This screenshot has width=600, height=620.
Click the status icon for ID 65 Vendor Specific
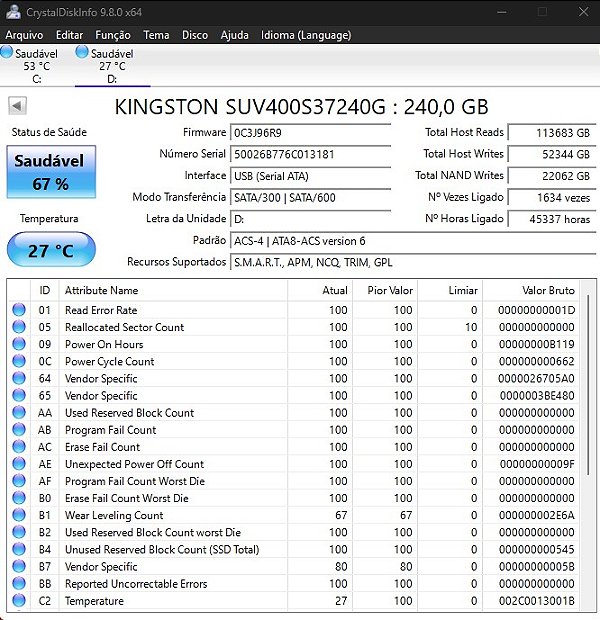(x=19, y=395)
